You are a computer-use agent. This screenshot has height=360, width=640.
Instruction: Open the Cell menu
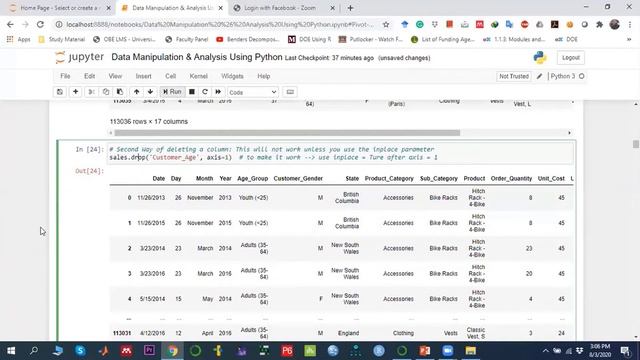171,76
